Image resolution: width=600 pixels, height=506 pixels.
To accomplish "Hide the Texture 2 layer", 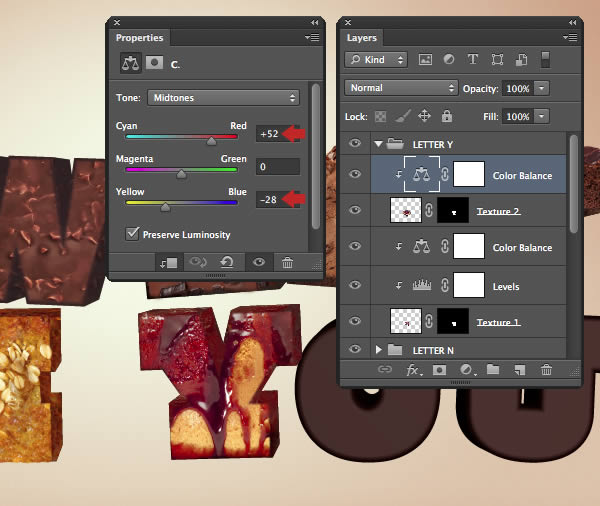I will coord(355,210).
